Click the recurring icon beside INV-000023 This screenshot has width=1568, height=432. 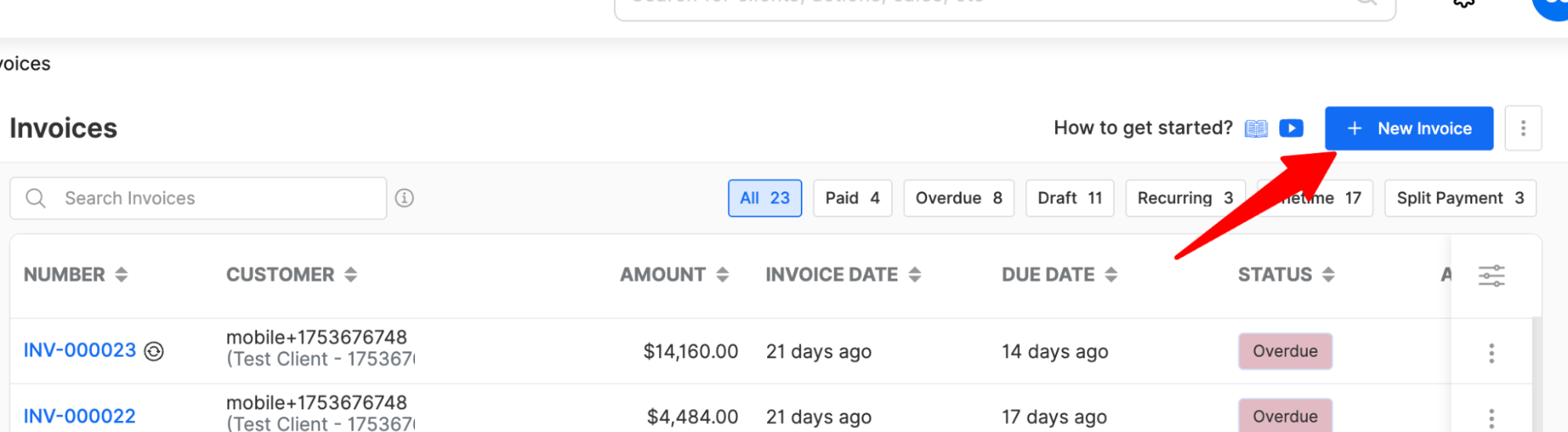coord(155,351)
